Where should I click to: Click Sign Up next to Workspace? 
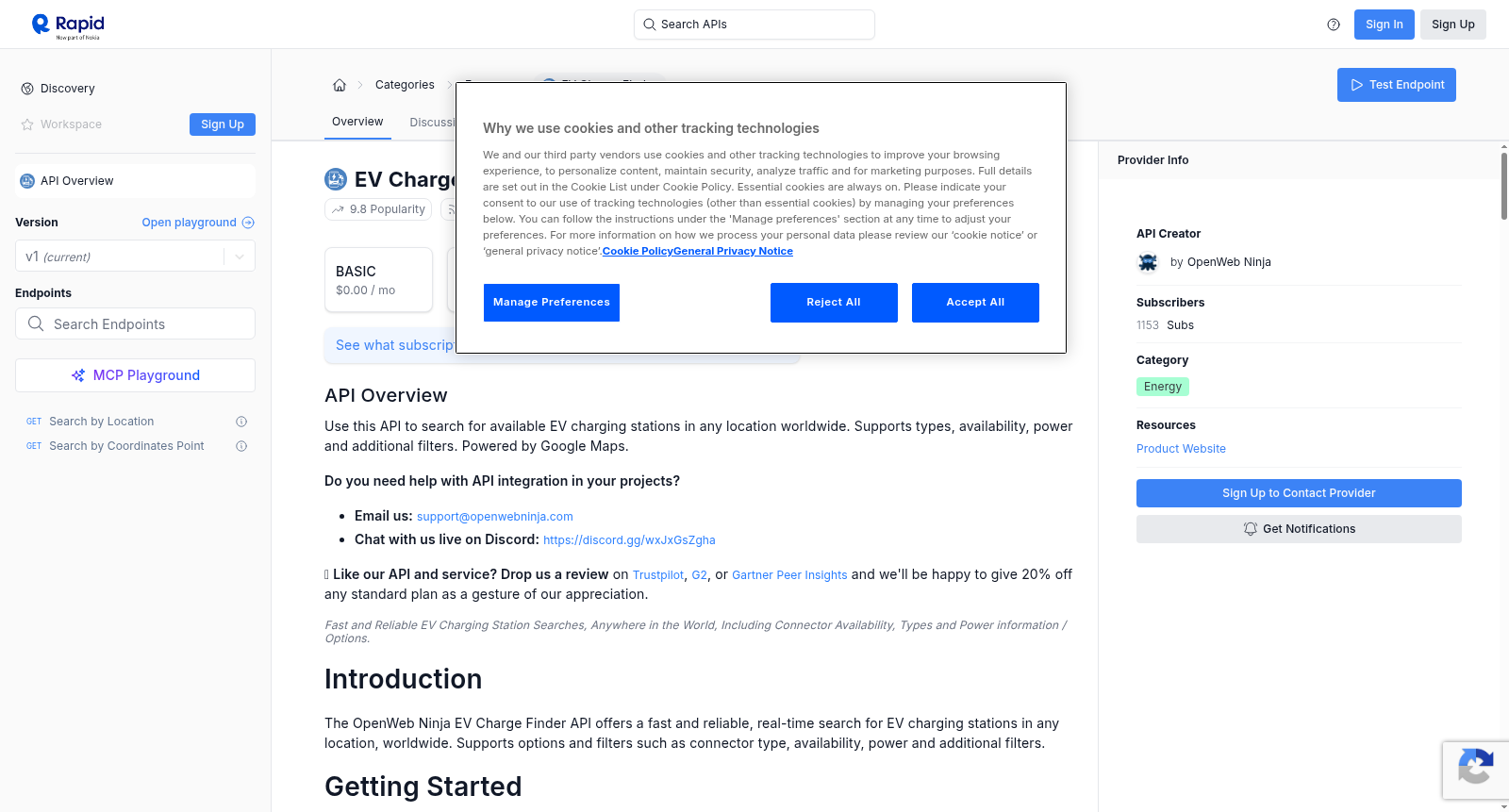click(223, 124)
